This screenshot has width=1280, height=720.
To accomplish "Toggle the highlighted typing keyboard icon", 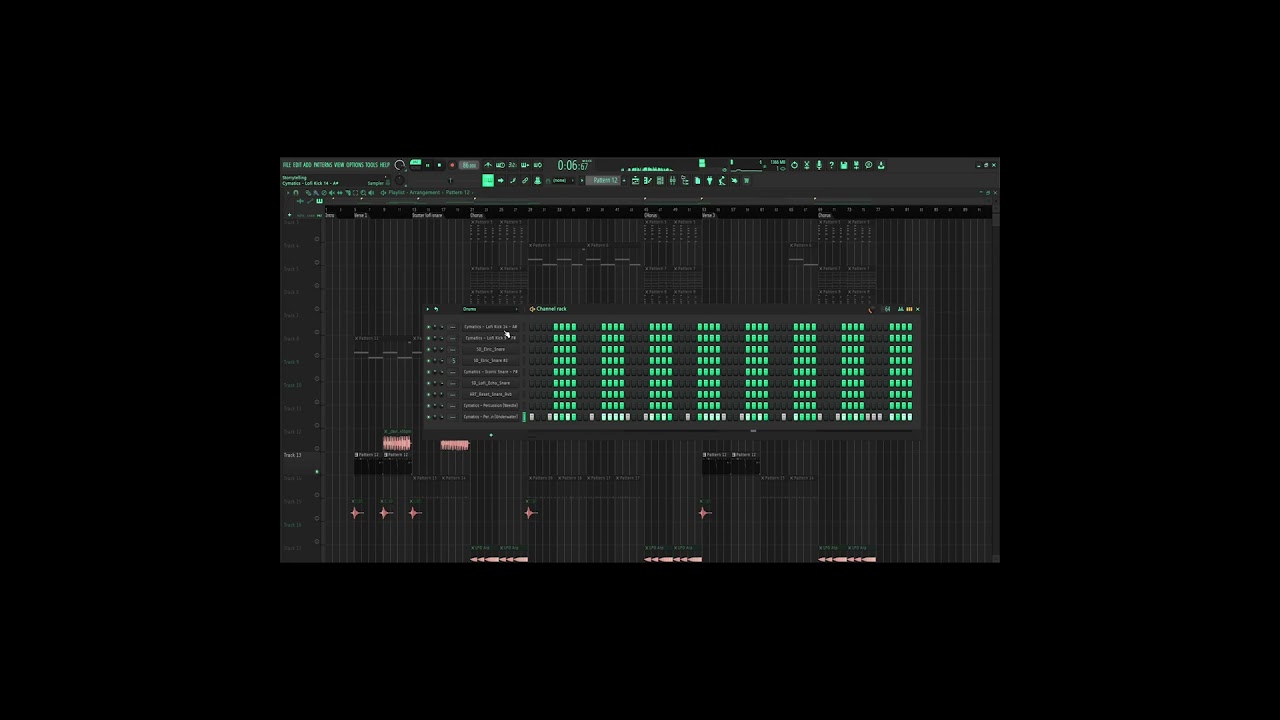I will coord(488,180).
